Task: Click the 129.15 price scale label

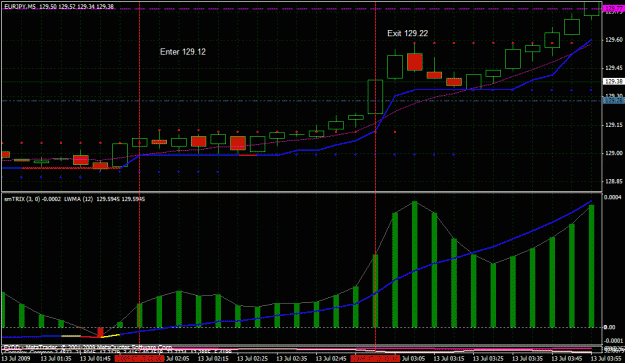Action: point(614,125)
